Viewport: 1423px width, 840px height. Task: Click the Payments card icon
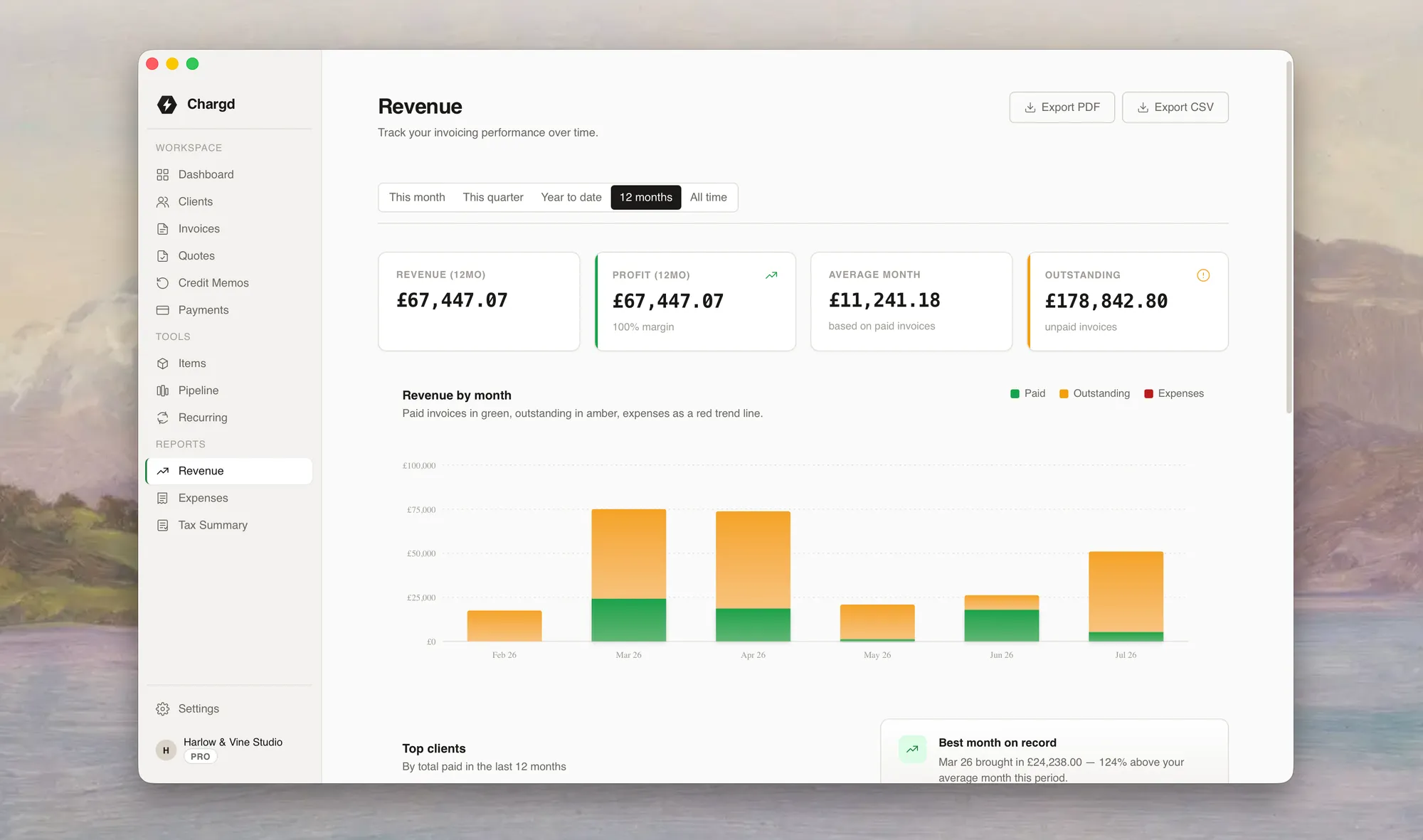(x=163, y=310)
